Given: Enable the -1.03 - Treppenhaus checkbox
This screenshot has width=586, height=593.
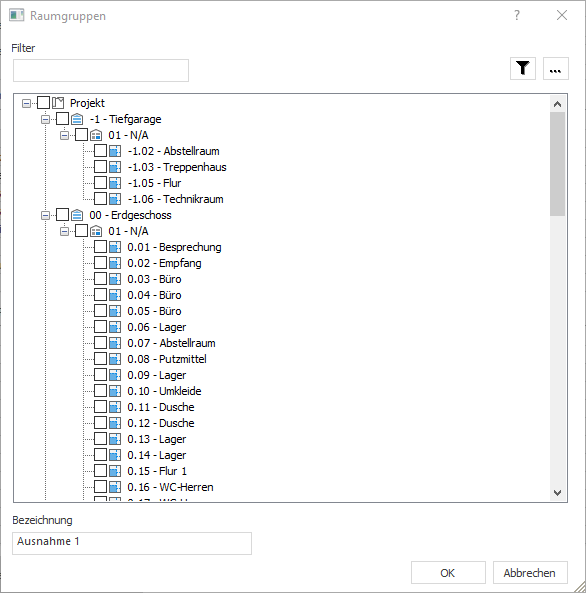Looking at the screenshot, I should coord(100,167).
